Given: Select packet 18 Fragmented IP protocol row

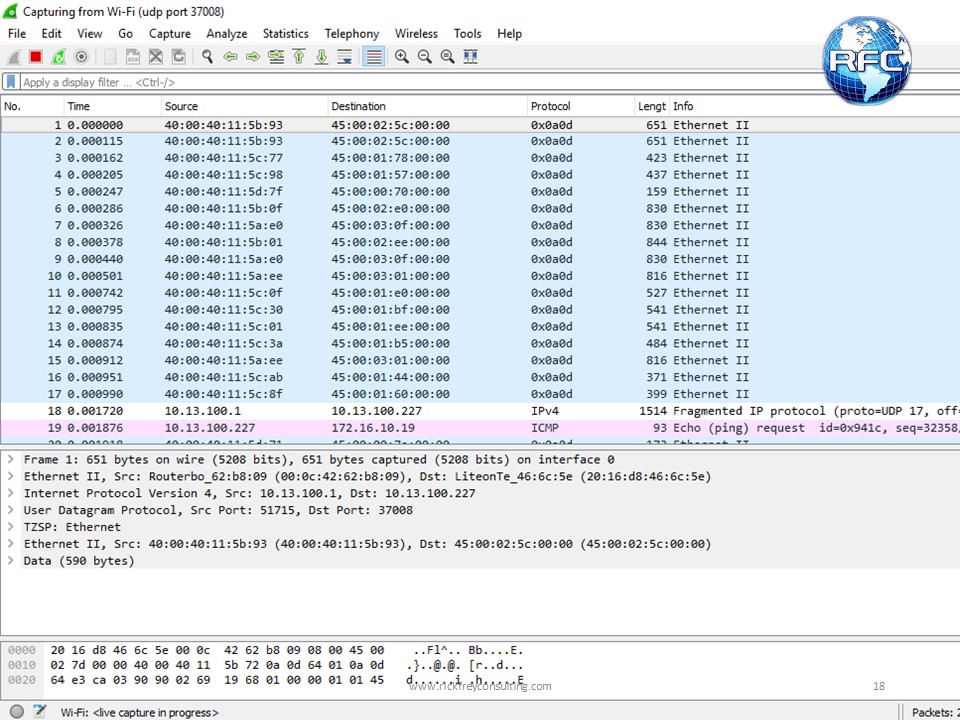Looking at the screenshot, I should (x=480, y=411).
